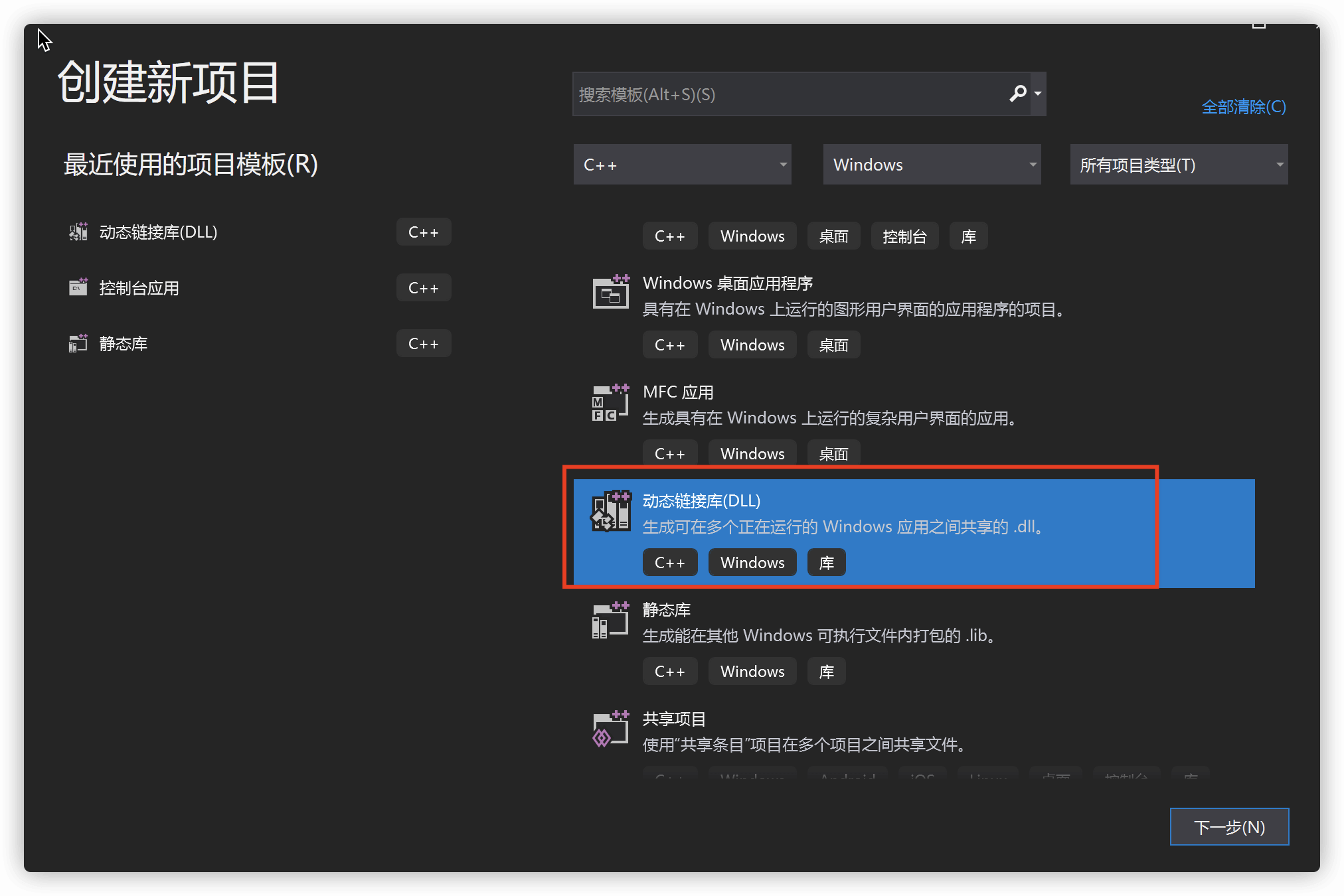The image size is (1344, 896).
Task: Choose 控制台应用 from recent templates
Action: (x=139, y=288)
